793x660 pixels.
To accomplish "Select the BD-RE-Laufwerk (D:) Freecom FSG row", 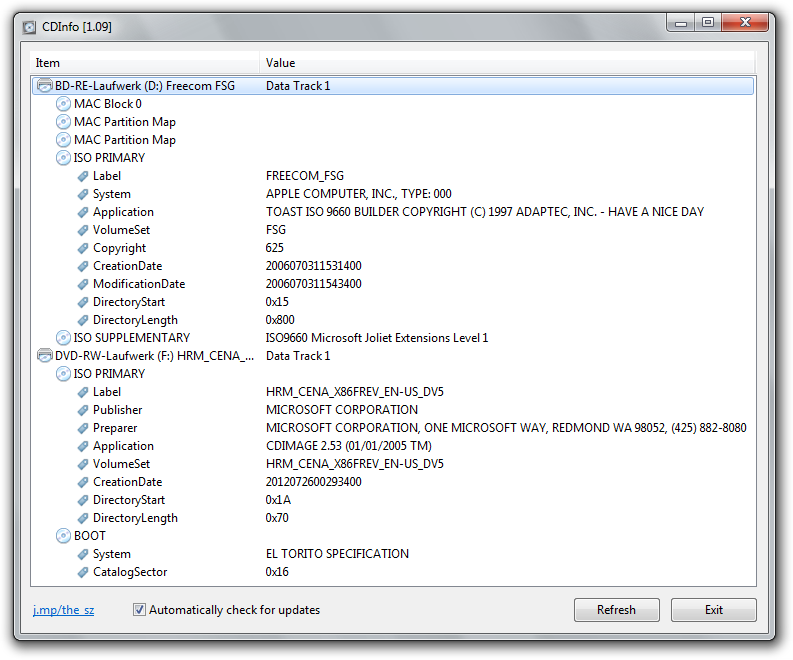I will coord(393,85).
